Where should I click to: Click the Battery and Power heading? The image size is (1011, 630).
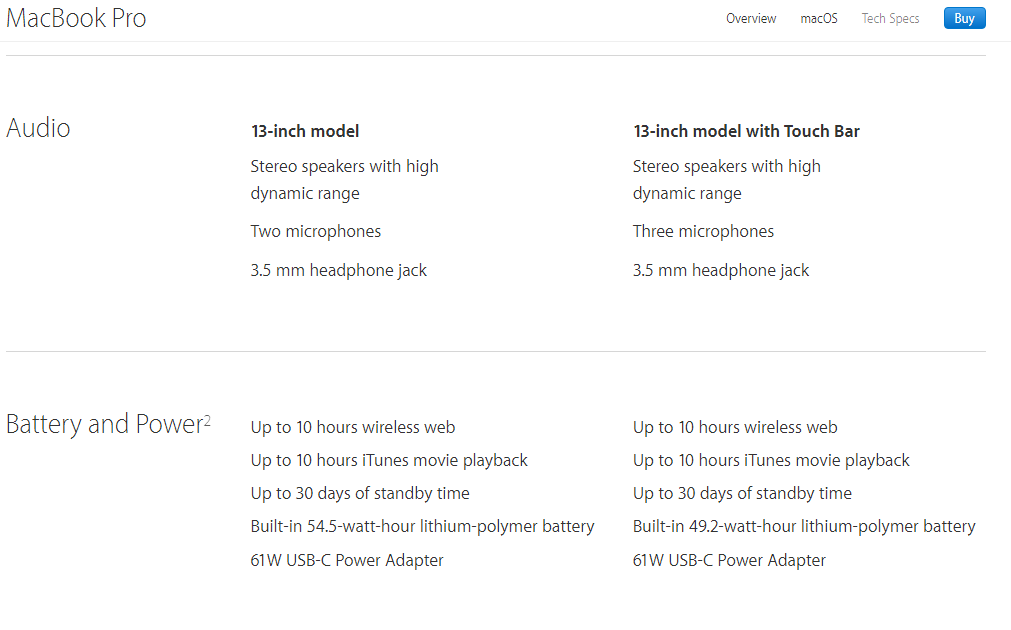[x=104, y=424]
